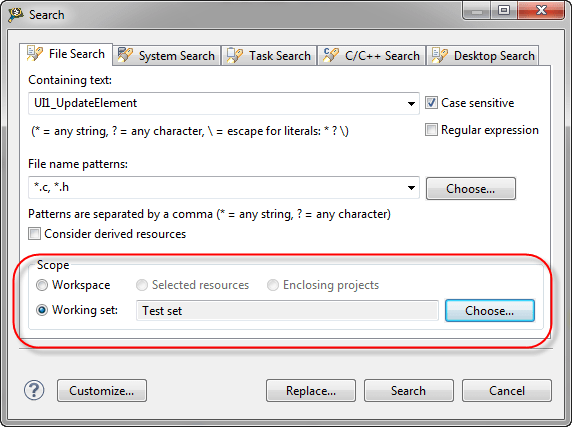572x427 pixels.
Task: Switch to the Desktop Search tab
Action: click(x=483, y=55)
